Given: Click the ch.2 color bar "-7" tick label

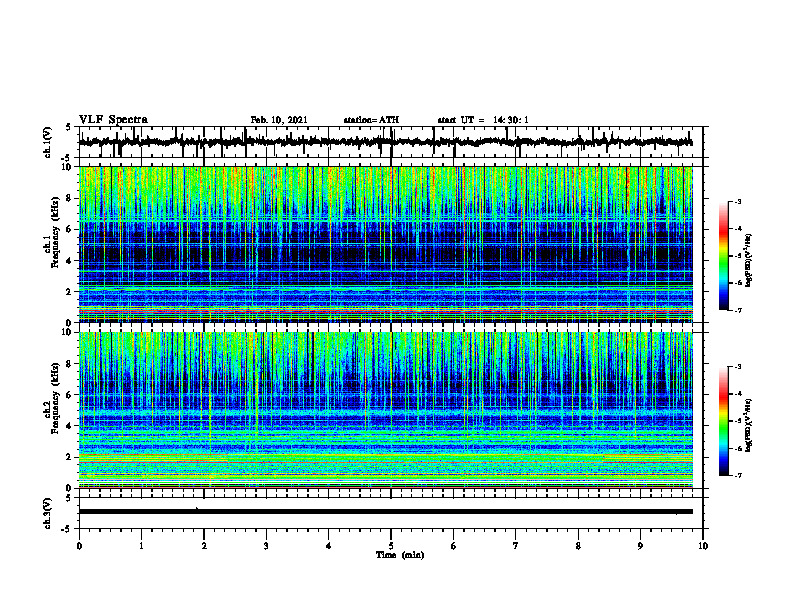Looking at the screenshot, I should click(x=738, y=476).
